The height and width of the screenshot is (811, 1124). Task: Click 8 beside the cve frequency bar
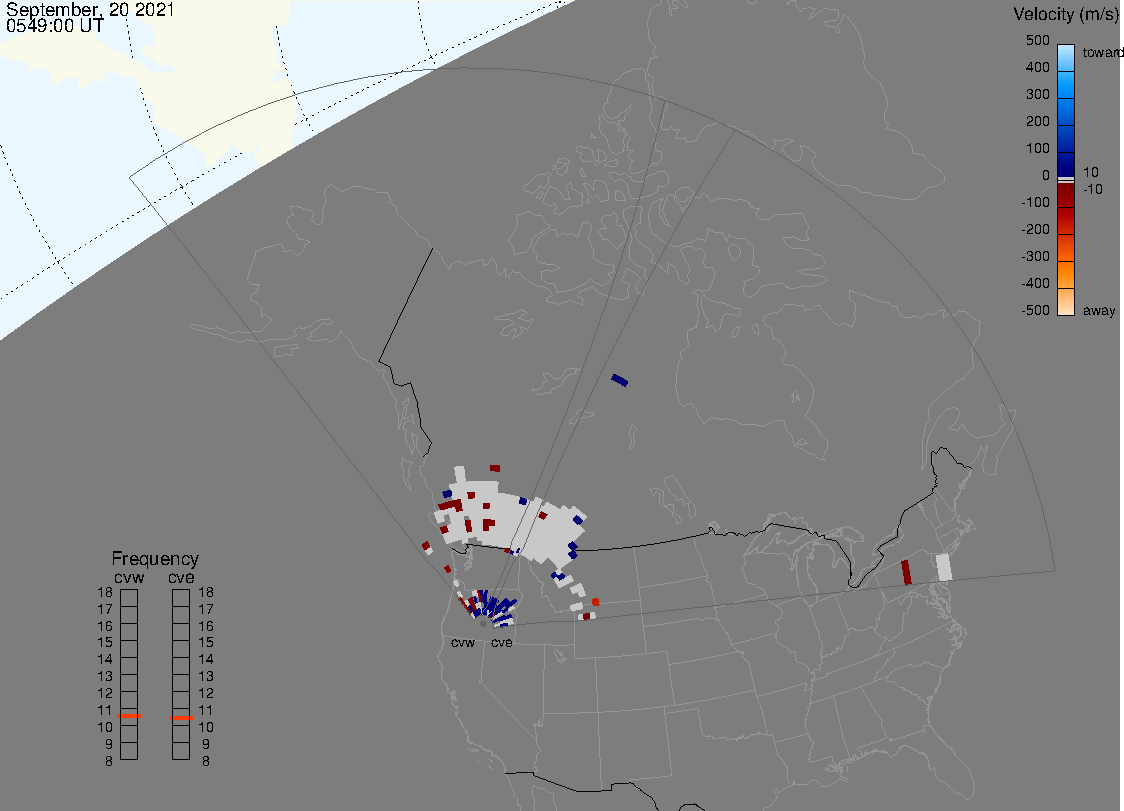tap(206, 762)
